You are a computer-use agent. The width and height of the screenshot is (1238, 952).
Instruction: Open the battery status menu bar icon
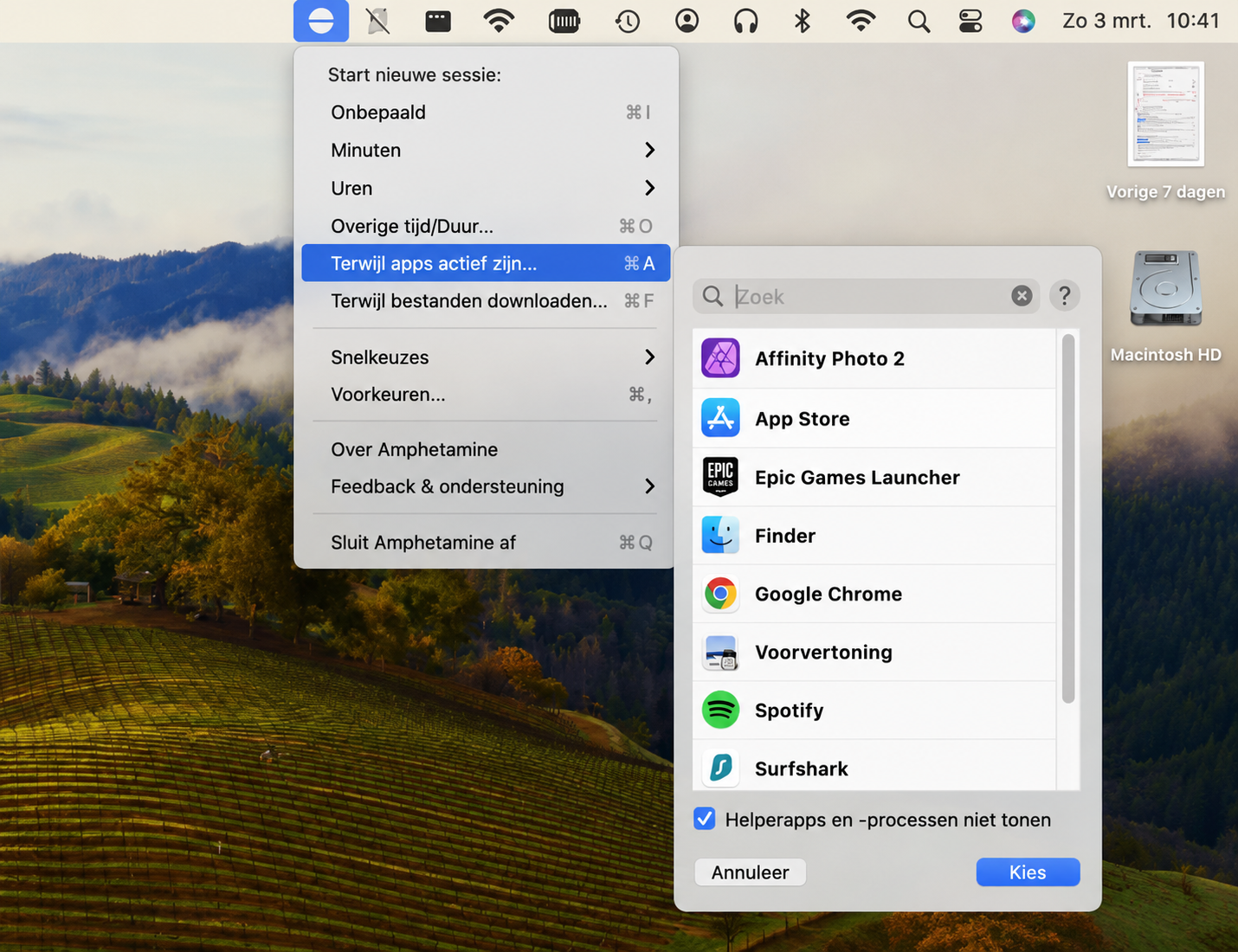[x=564, y=21]
